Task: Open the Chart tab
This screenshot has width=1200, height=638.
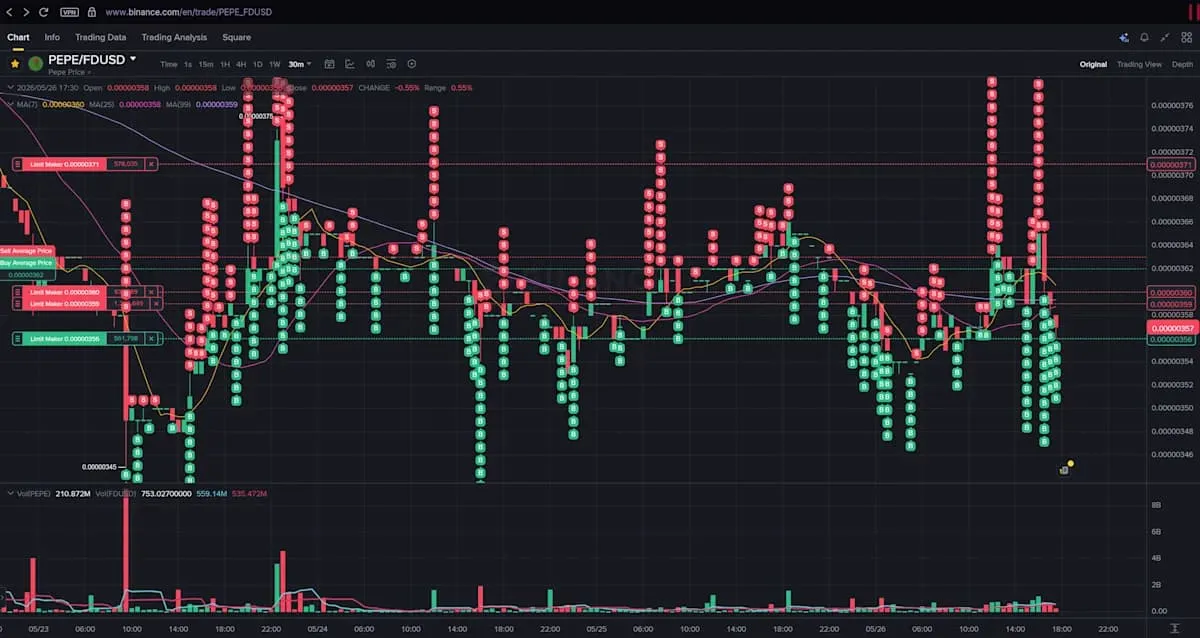Action: tap(18, 37)
